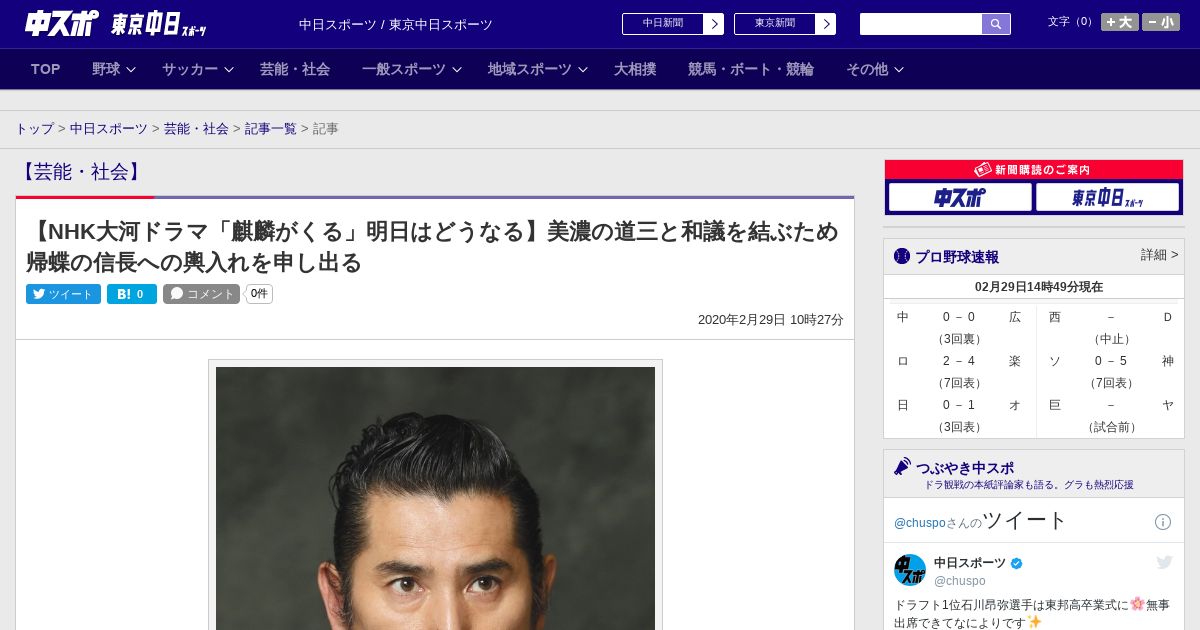
Task: Go to TOP in navigation bar
Action: (x=46, y=69)
